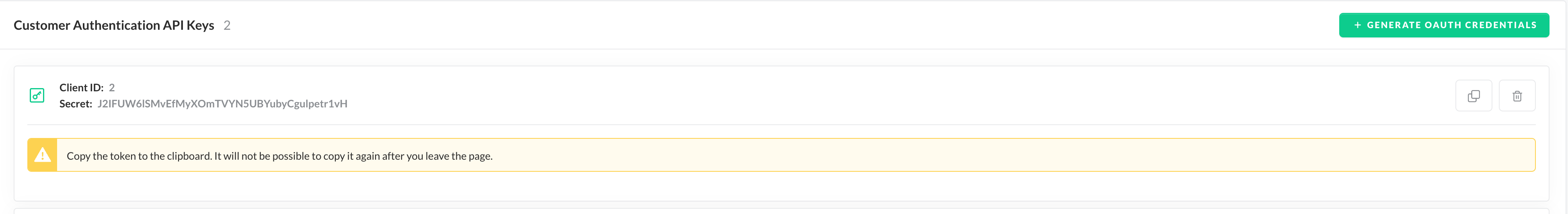Screen dimensions: 1568x214
Task: Click the green key icon
Action: [37, 96]
